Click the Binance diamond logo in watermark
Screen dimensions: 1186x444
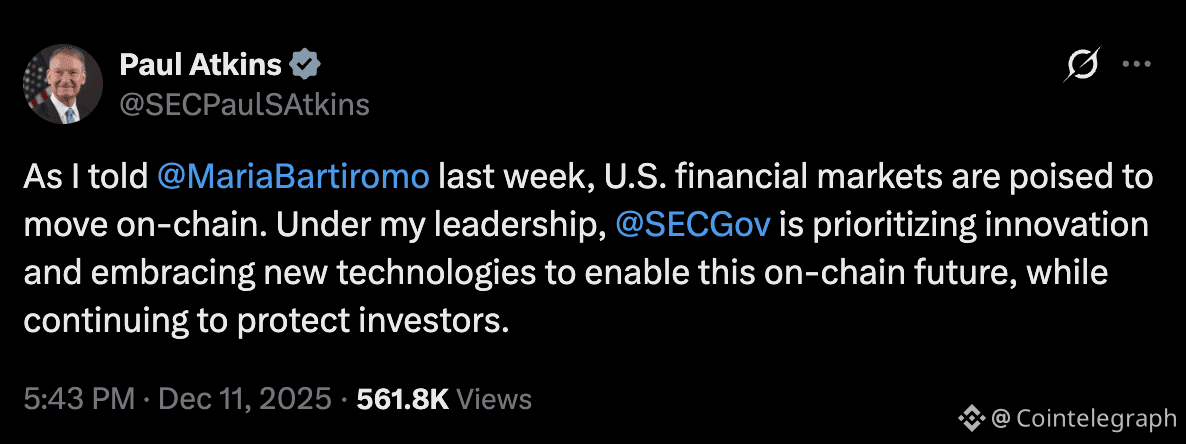pos(968,418)
